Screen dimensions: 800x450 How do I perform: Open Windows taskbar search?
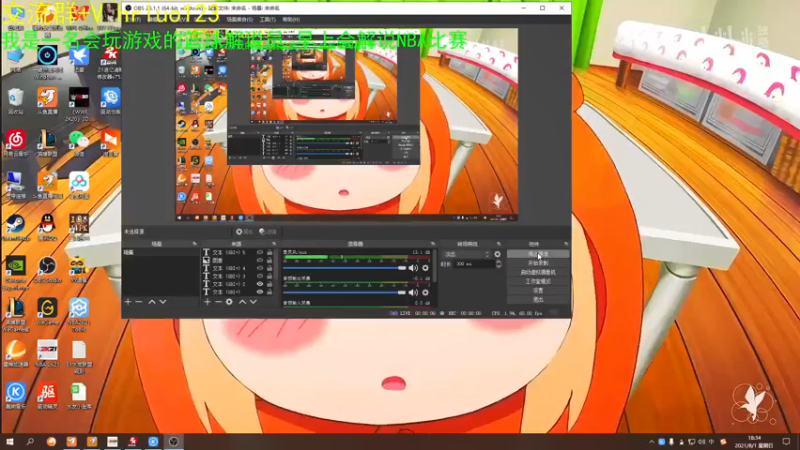pos(30,442)
